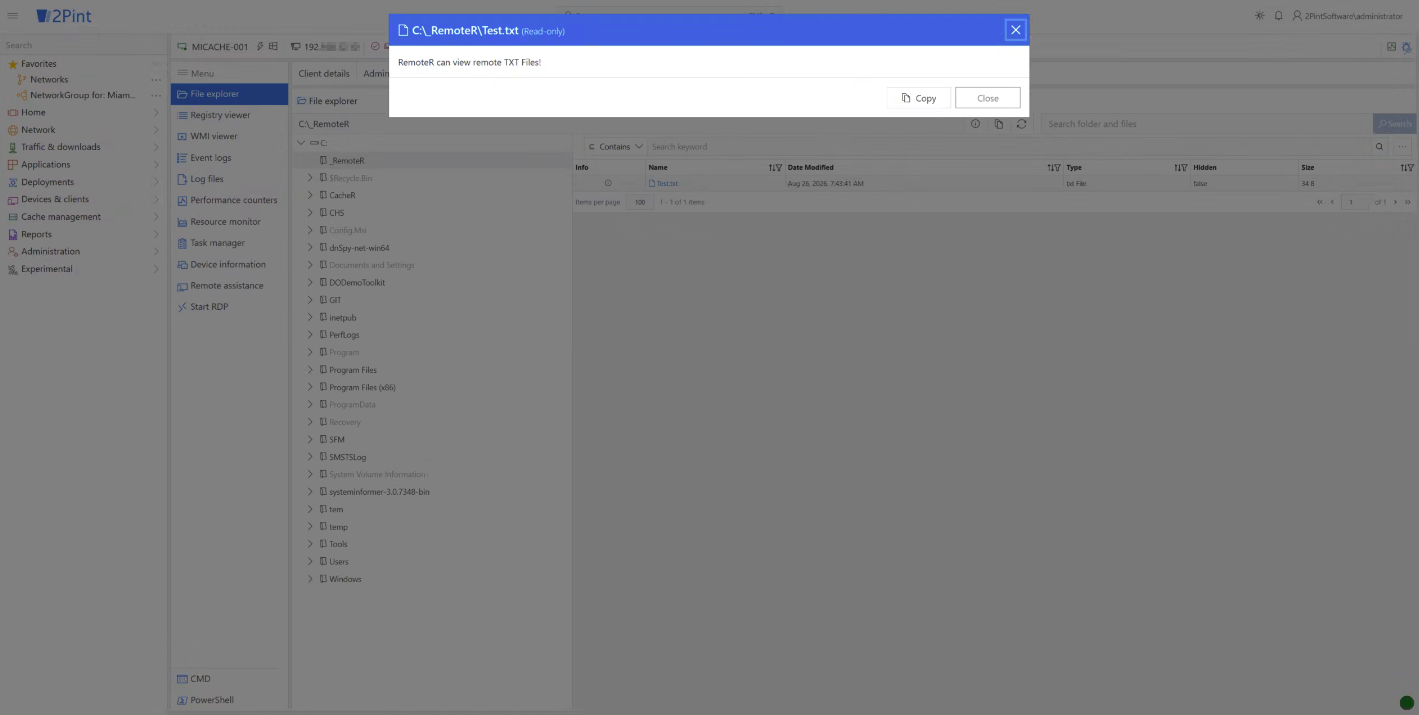Expand the CacheR folder

coord(310,195)
